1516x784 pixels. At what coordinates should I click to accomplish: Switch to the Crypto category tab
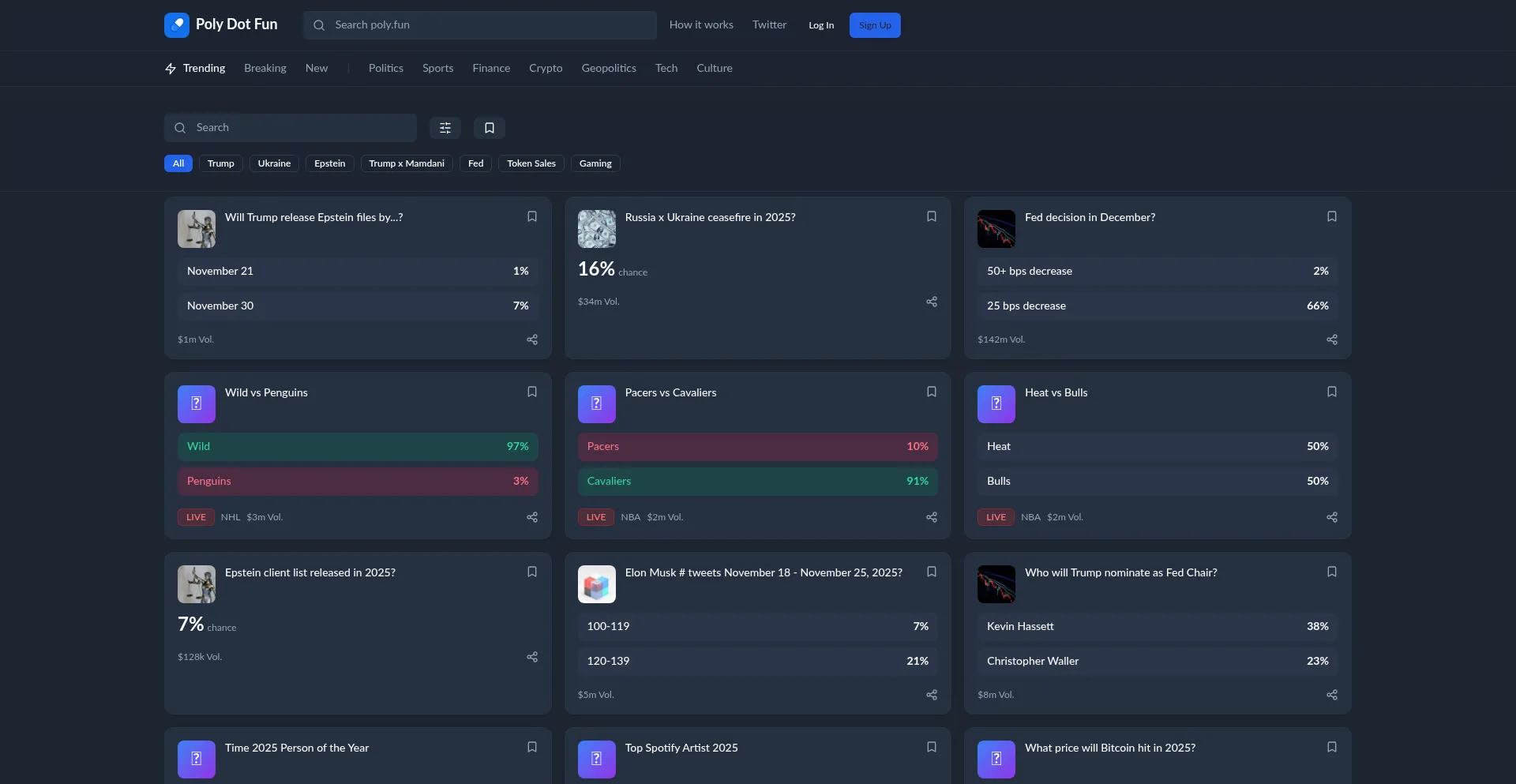tap(546, 69)
